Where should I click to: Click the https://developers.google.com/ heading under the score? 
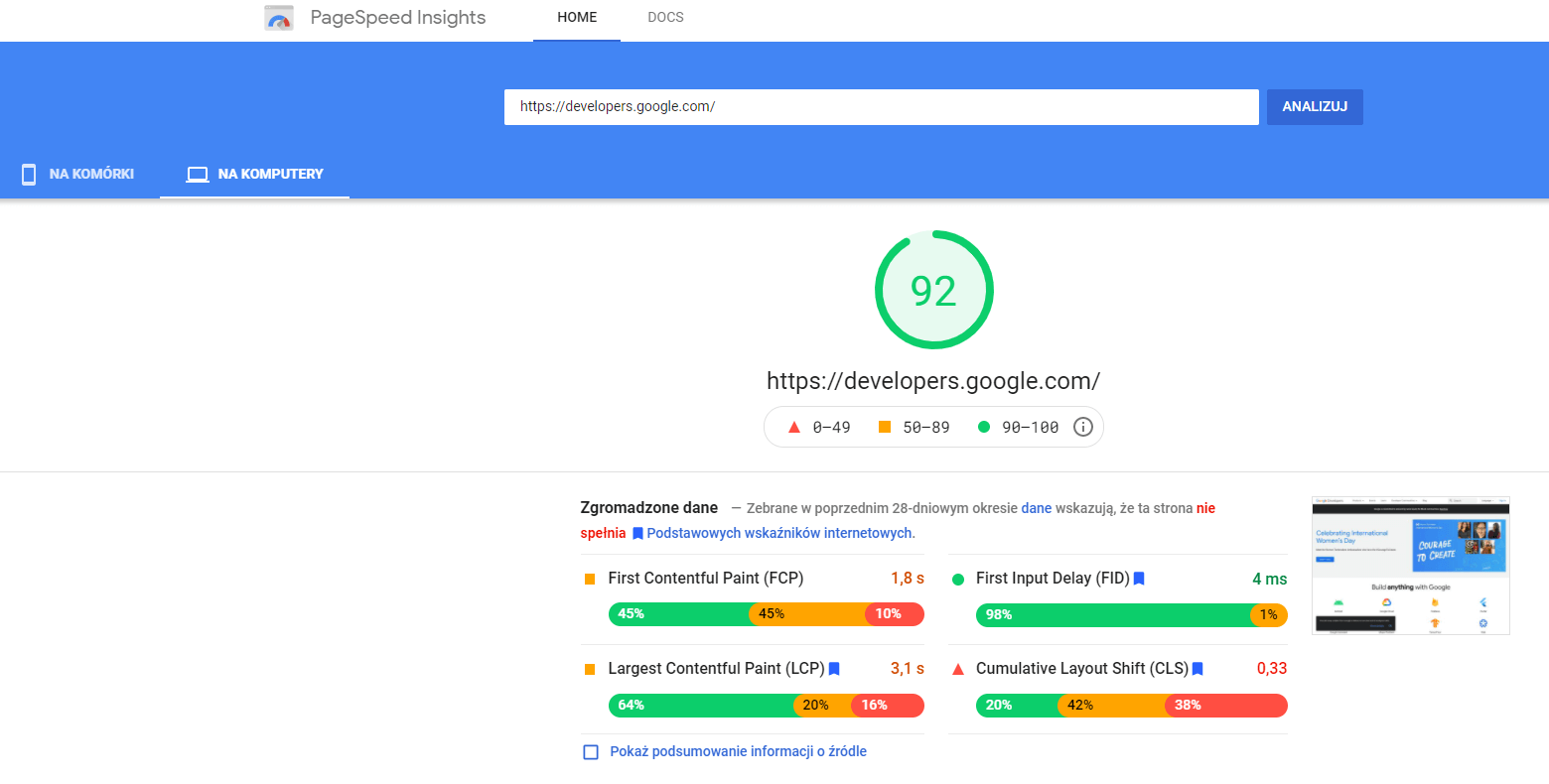click(933, 381)
